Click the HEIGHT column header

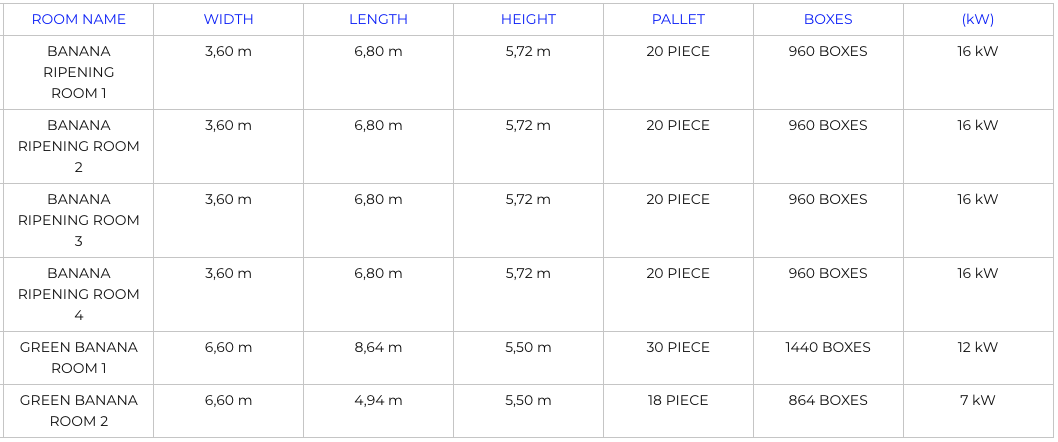[x=528, y=19]
